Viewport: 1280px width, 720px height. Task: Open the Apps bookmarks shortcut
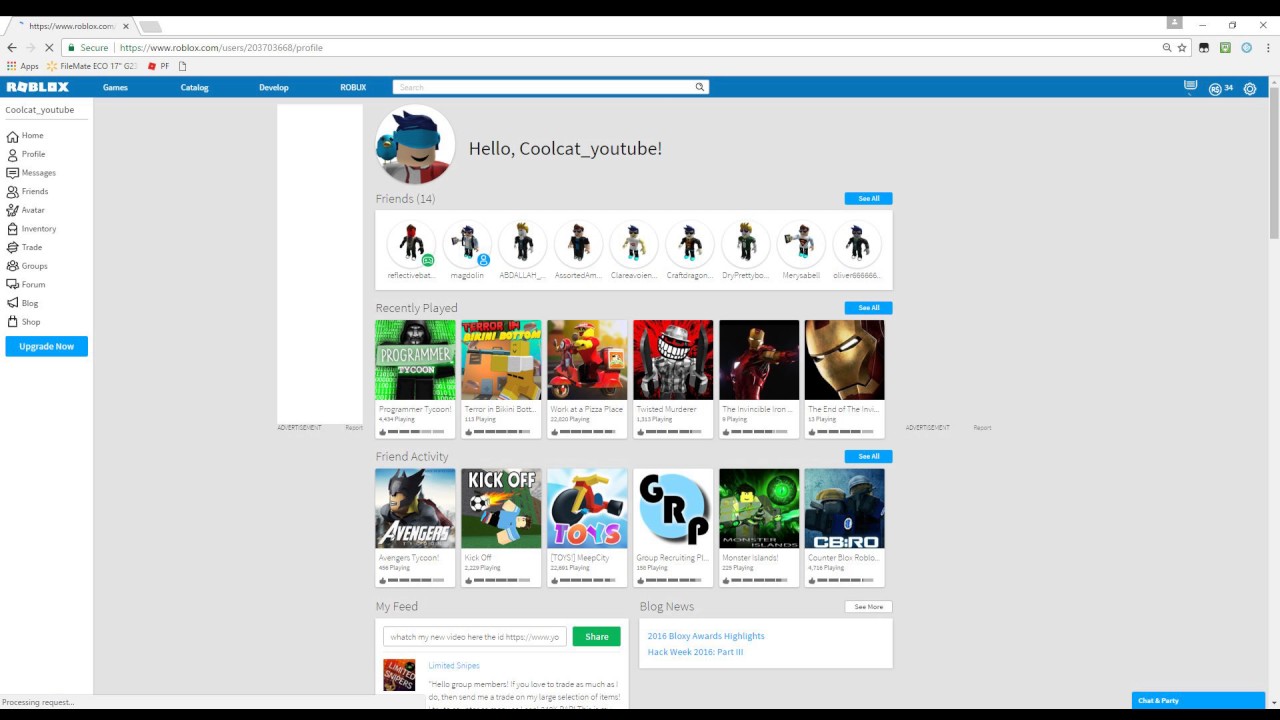pos(23,66)
